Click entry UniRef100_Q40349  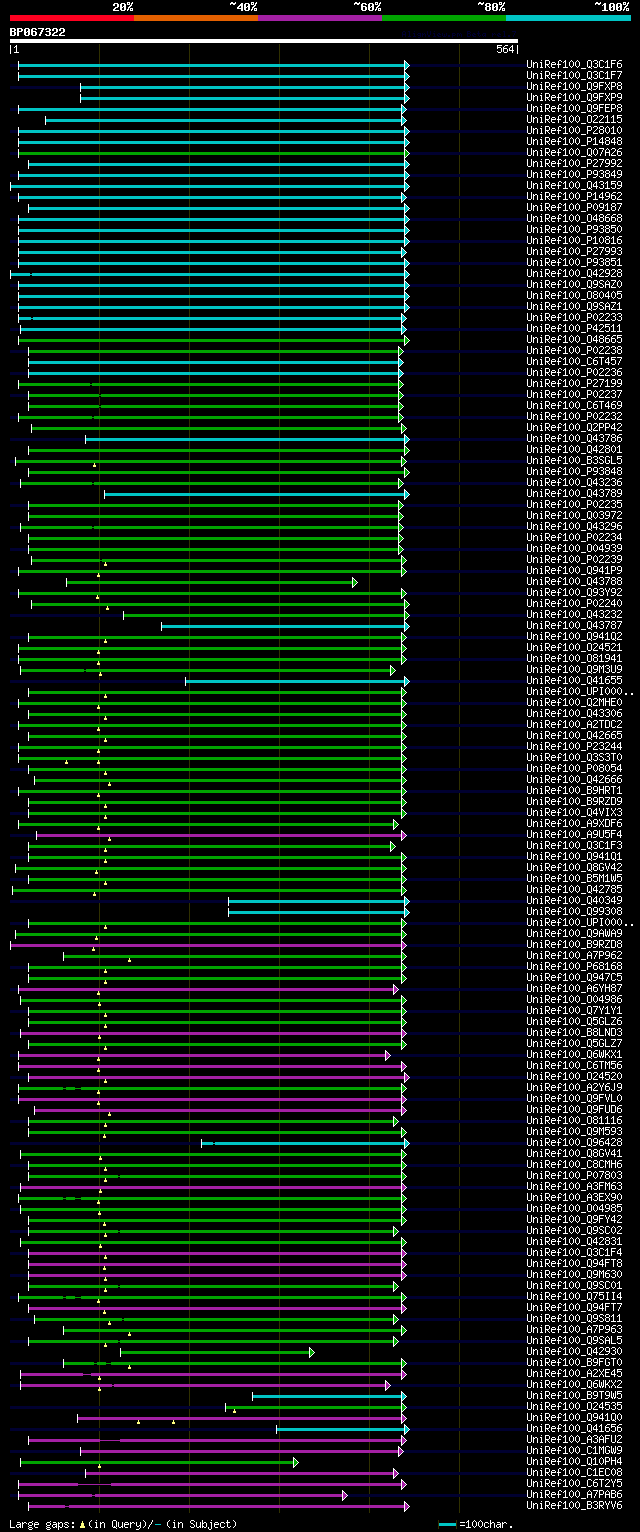point(574,901)
